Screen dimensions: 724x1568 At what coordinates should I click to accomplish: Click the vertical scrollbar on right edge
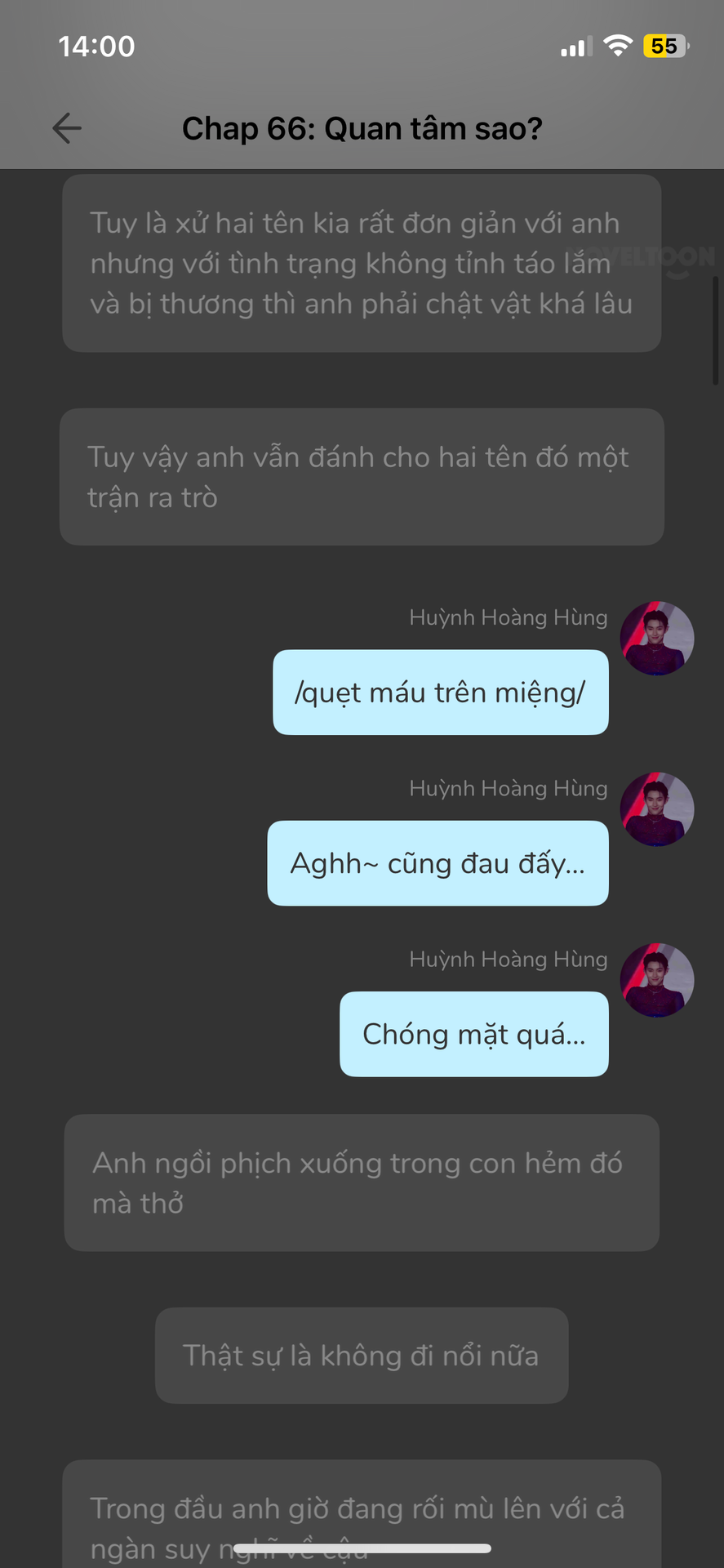(x=716, y=330)
